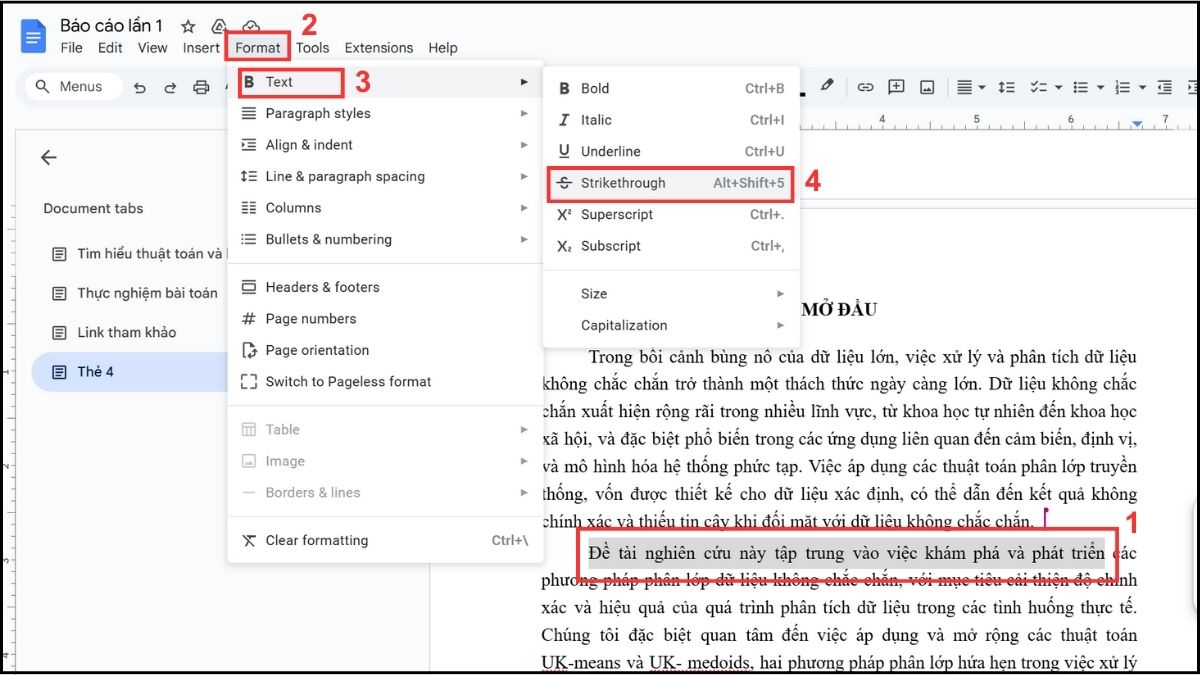This screenshot has width=1200, height=675.
Task: Add a comment with the comment icon
Action: 896,87
